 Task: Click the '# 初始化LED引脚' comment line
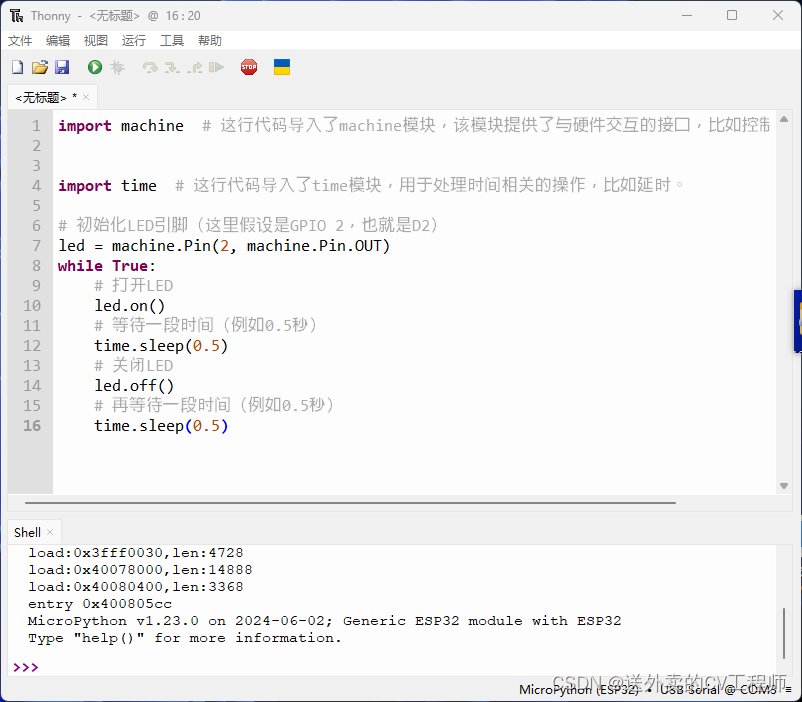248,225
